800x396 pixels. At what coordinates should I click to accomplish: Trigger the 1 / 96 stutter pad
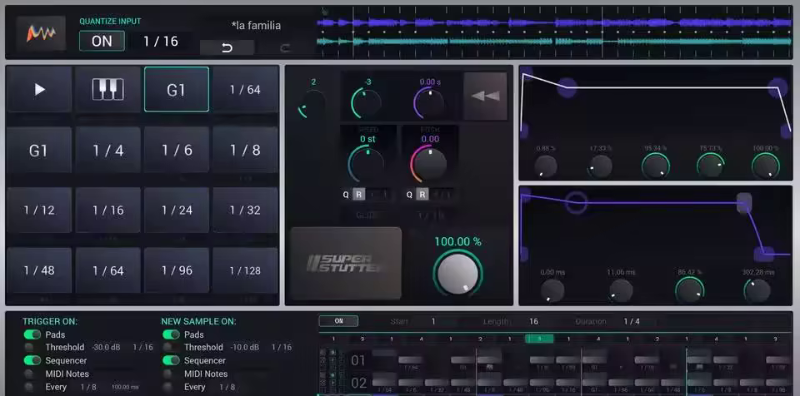(x=176, y=270)
